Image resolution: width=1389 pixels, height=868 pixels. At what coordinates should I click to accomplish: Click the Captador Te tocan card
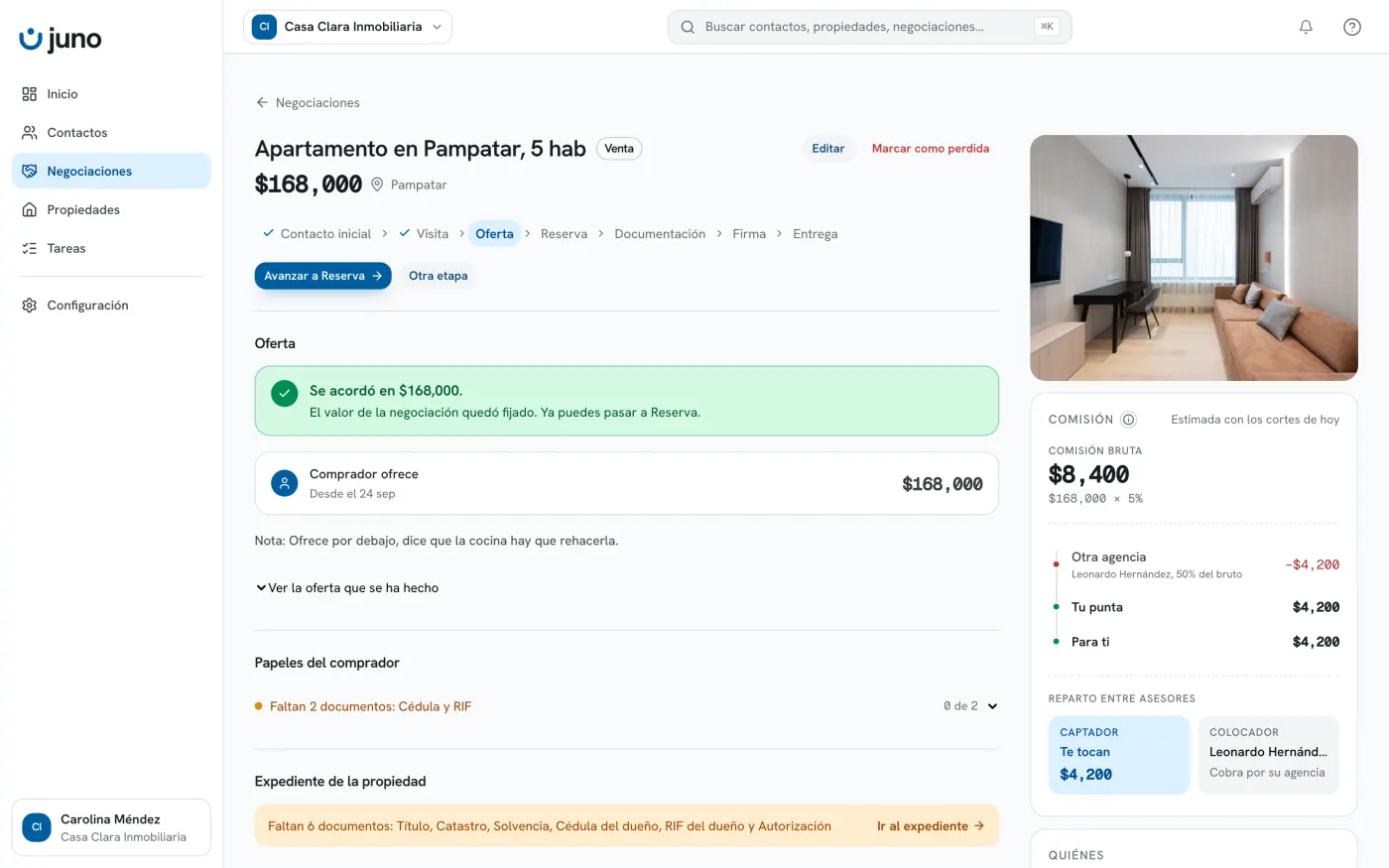[1119, 755]
